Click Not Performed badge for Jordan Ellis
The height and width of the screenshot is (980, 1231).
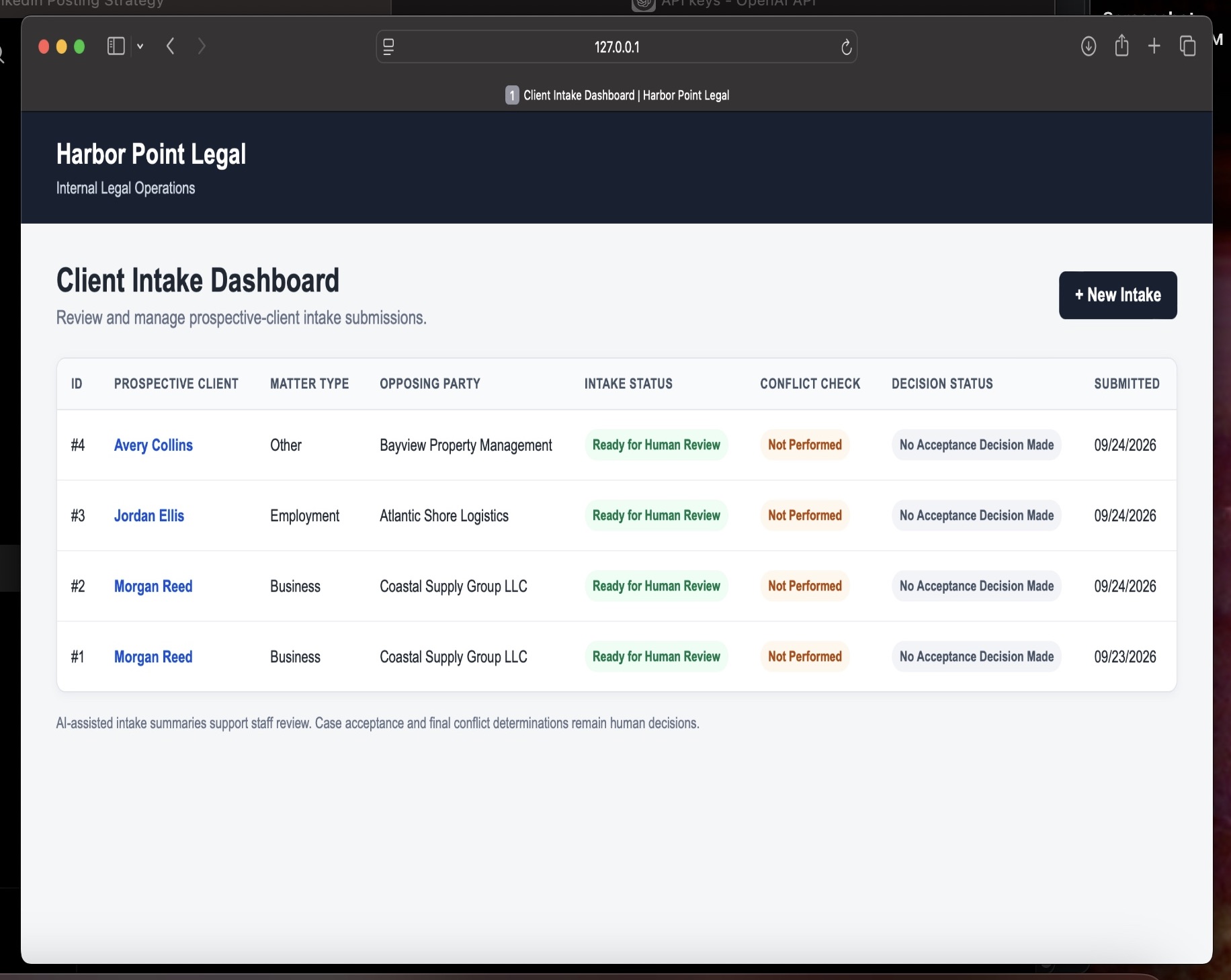click(805, 515)
